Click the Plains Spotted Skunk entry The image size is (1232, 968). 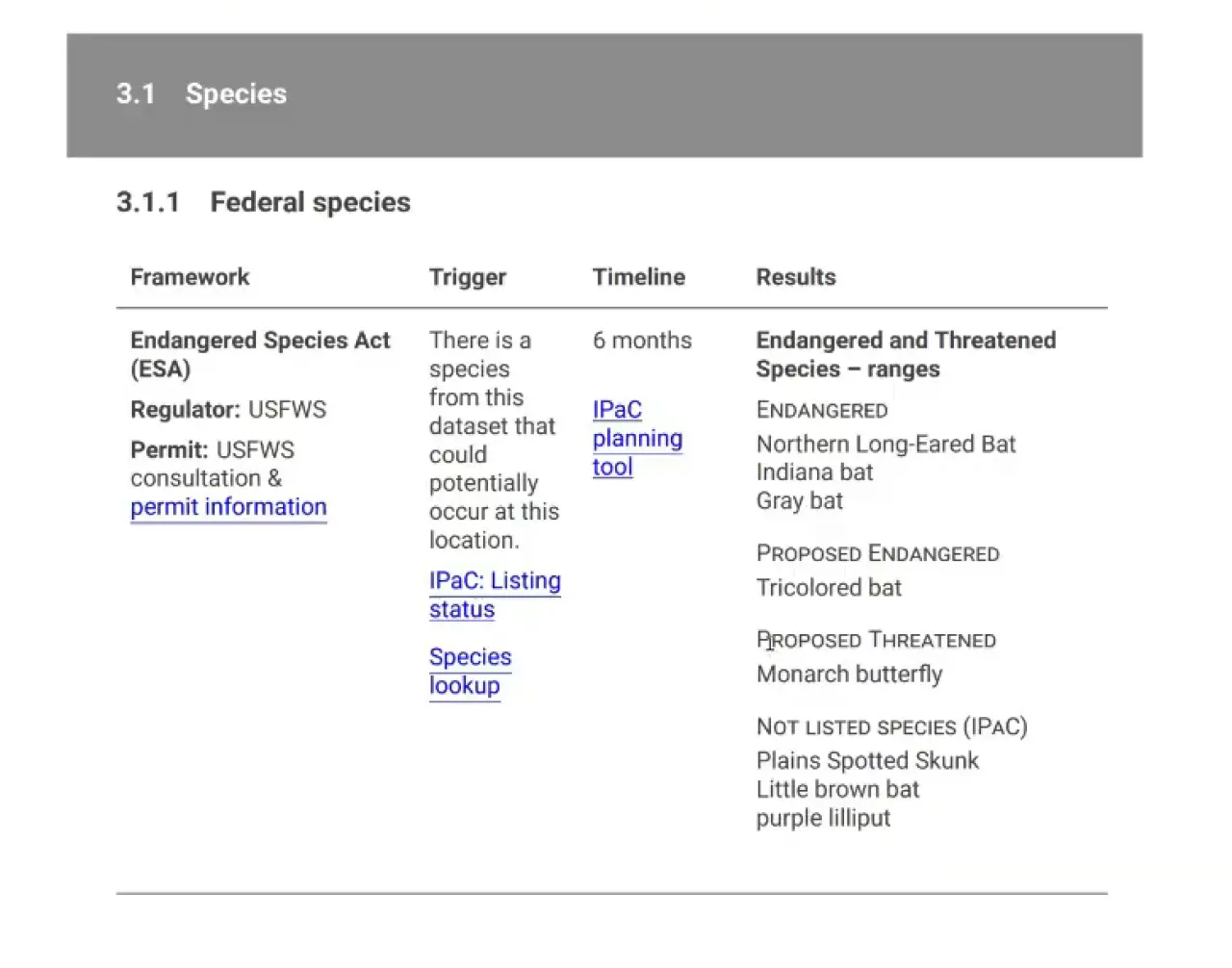pos(866,761)
